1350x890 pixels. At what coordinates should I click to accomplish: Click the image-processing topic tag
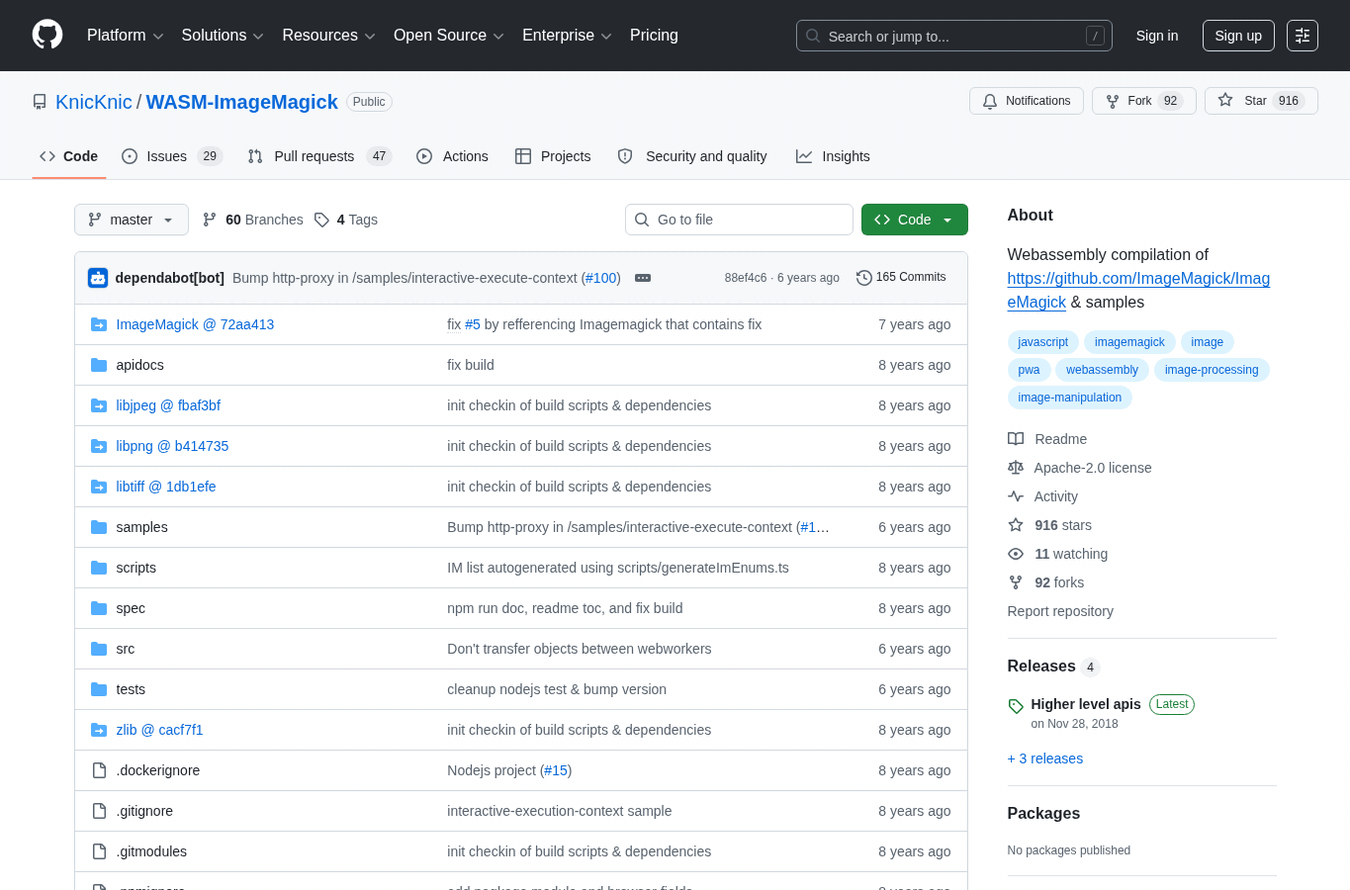pyautogui.click(x=1211, y=370)
